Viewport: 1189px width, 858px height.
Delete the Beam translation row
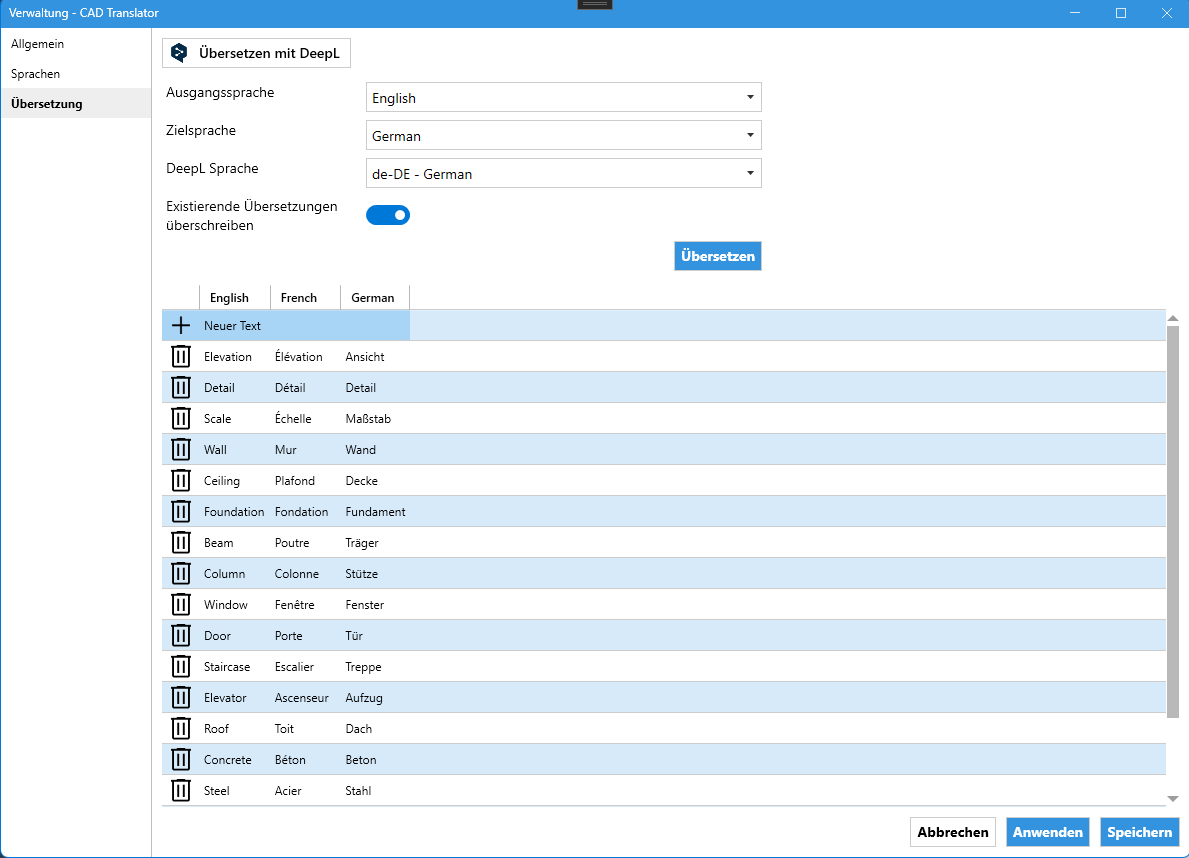pos(180,543)
